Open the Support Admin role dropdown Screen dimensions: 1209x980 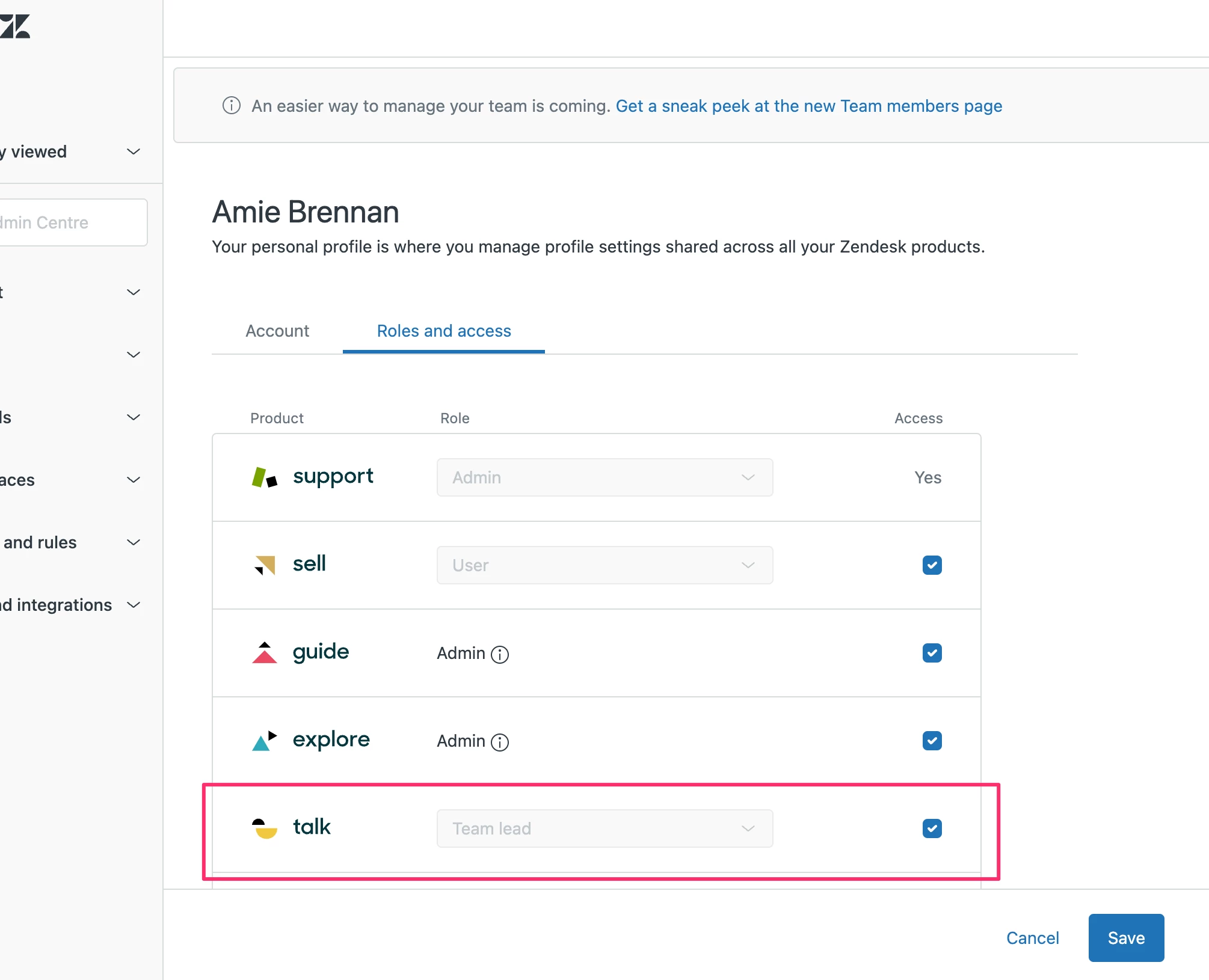coord(604,477)
